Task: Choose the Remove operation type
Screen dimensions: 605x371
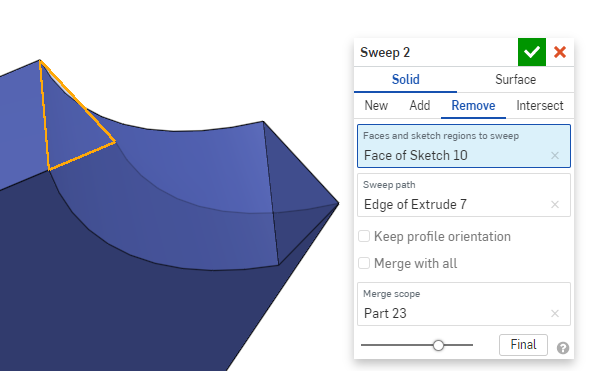Action: click(x=473, y=105)
